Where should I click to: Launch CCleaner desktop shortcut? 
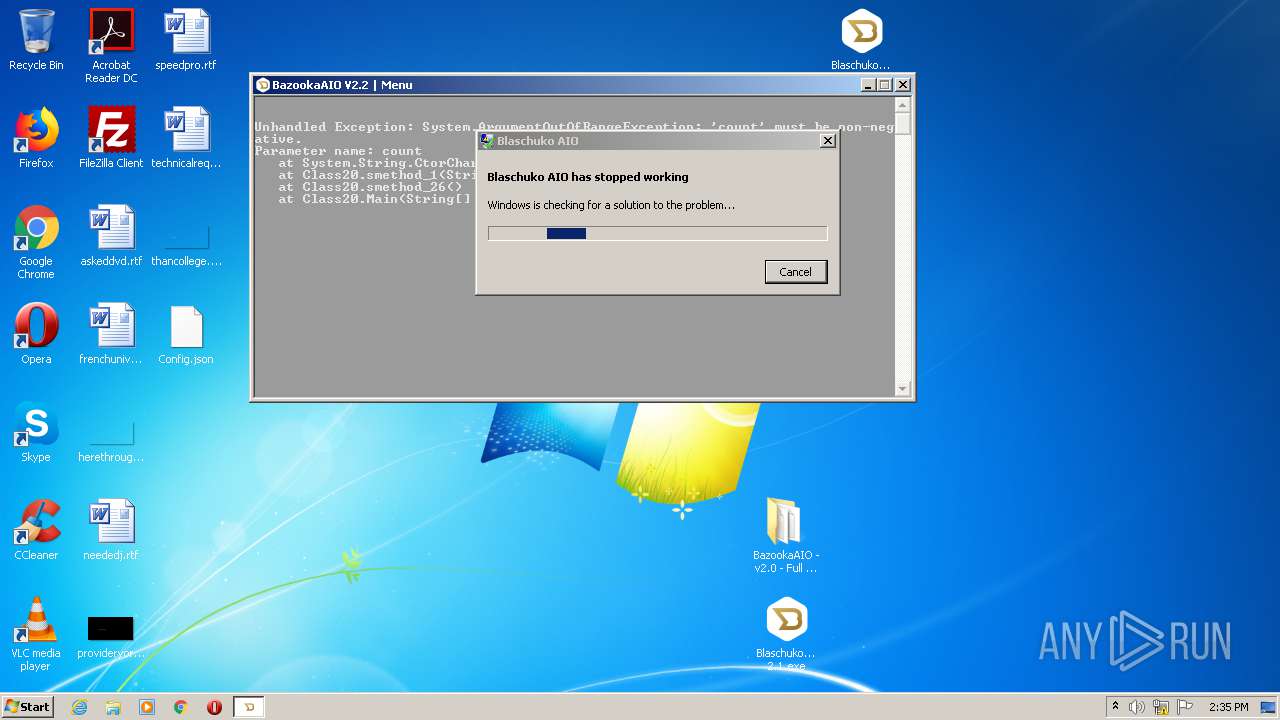coord(36,530)
